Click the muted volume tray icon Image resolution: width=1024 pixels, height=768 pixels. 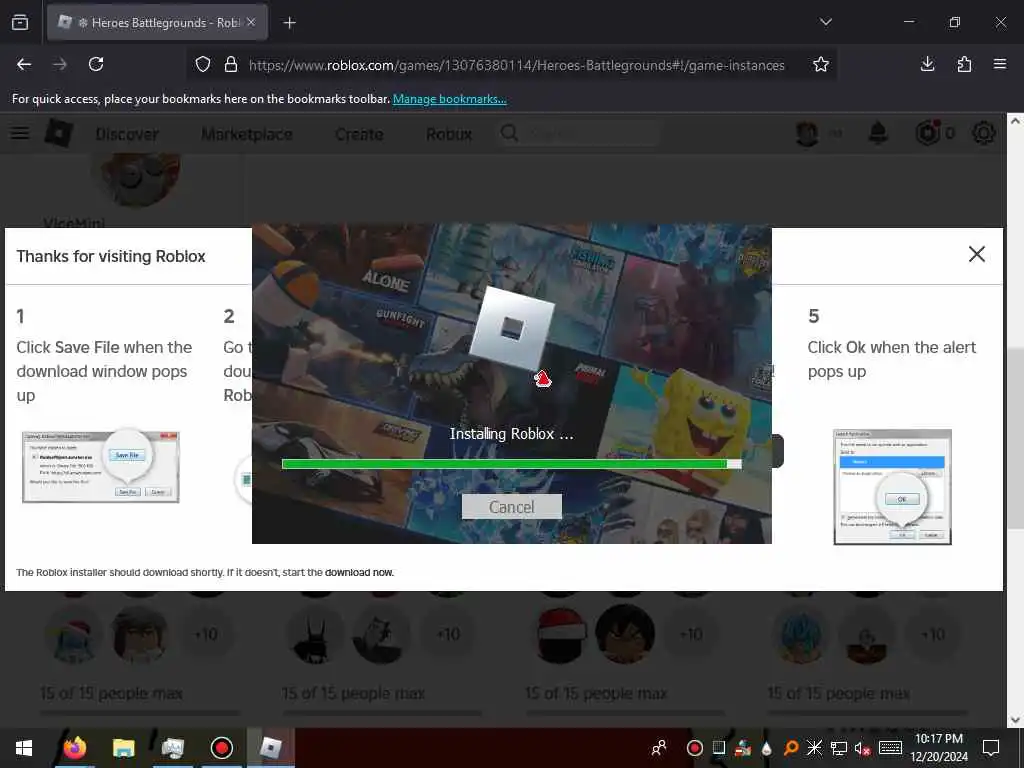tap(862, 748)
